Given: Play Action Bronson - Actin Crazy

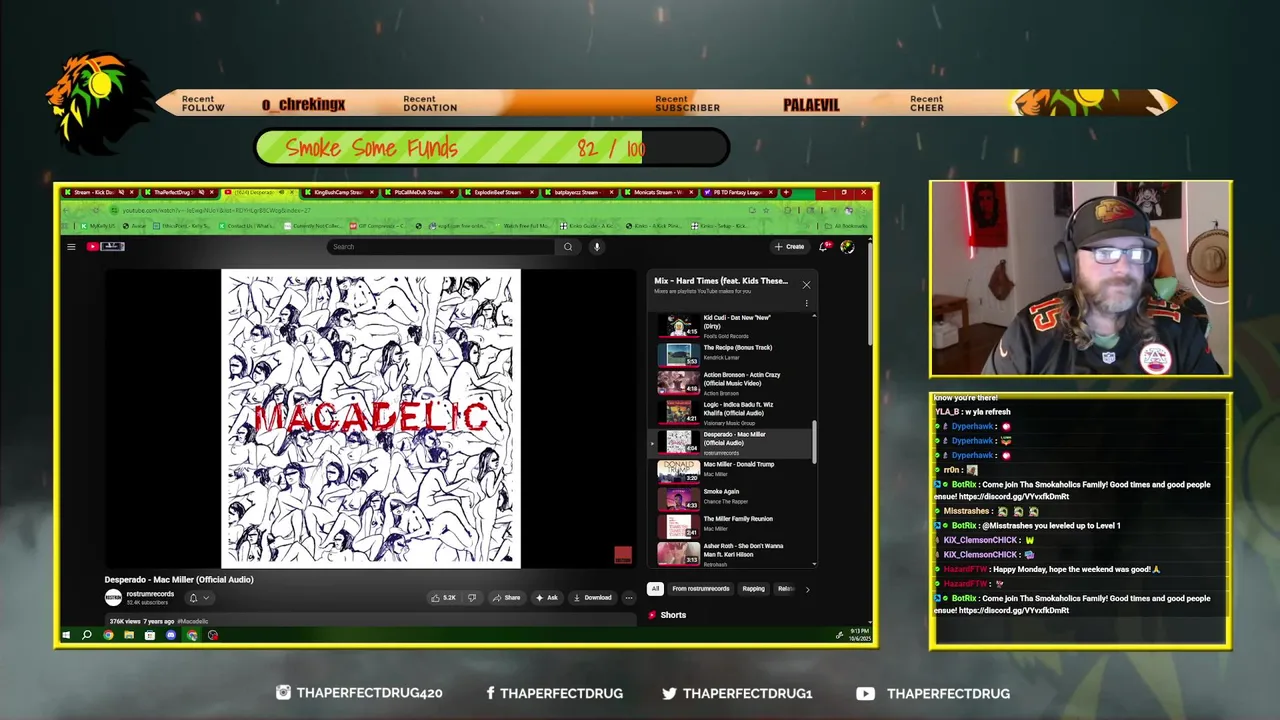Looking at the screenshot, I should point(735,383).
